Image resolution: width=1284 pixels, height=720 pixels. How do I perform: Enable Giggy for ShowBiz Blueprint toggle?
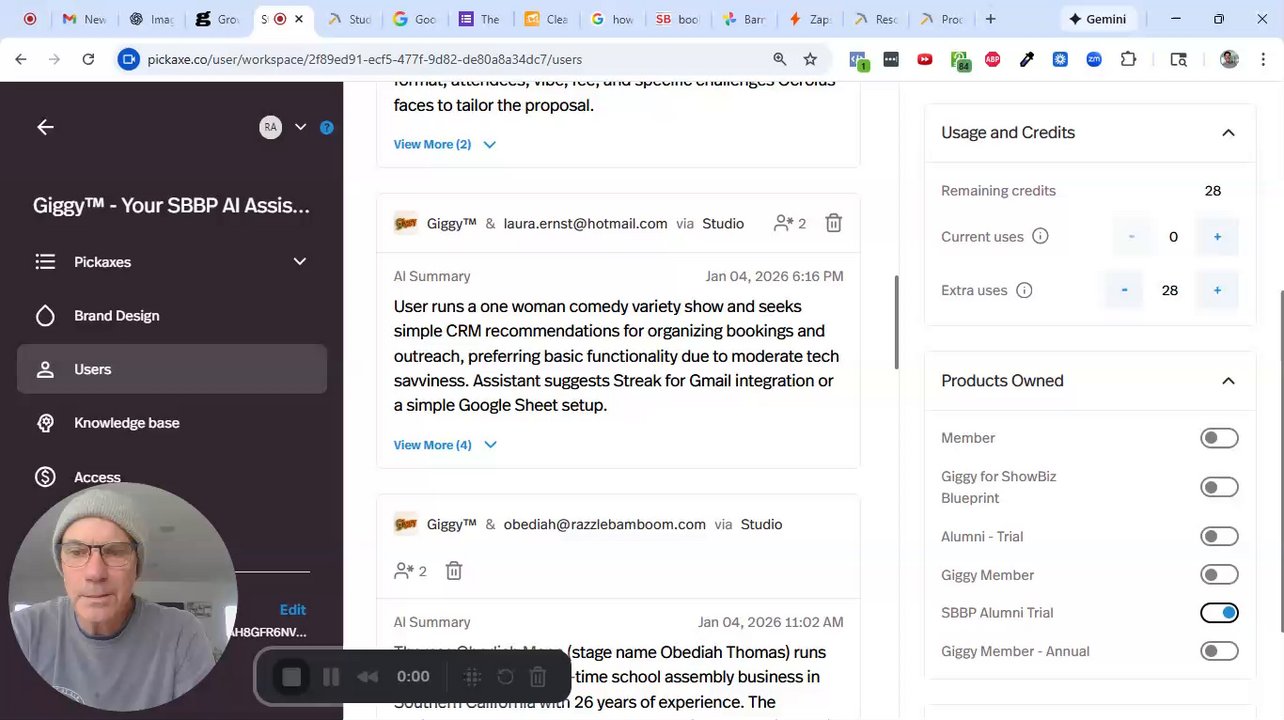click(x=1219, y=487)
